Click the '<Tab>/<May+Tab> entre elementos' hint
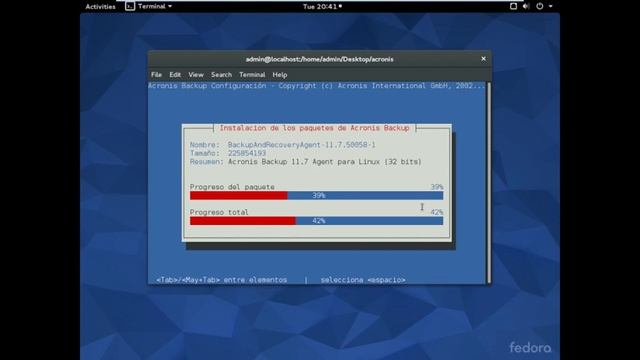 coord(221,280)
